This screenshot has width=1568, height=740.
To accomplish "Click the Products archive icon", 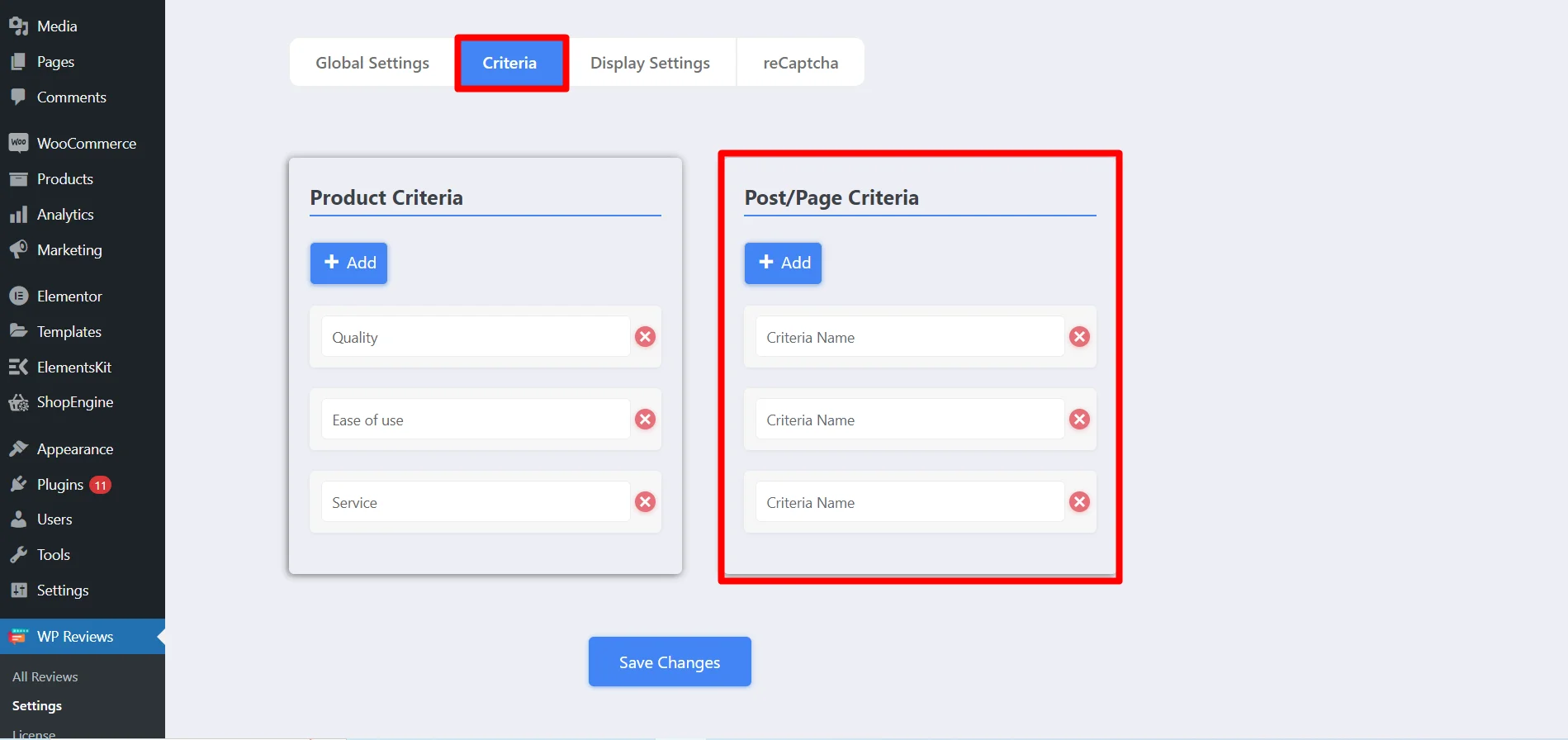I will [x=18, y=179].
